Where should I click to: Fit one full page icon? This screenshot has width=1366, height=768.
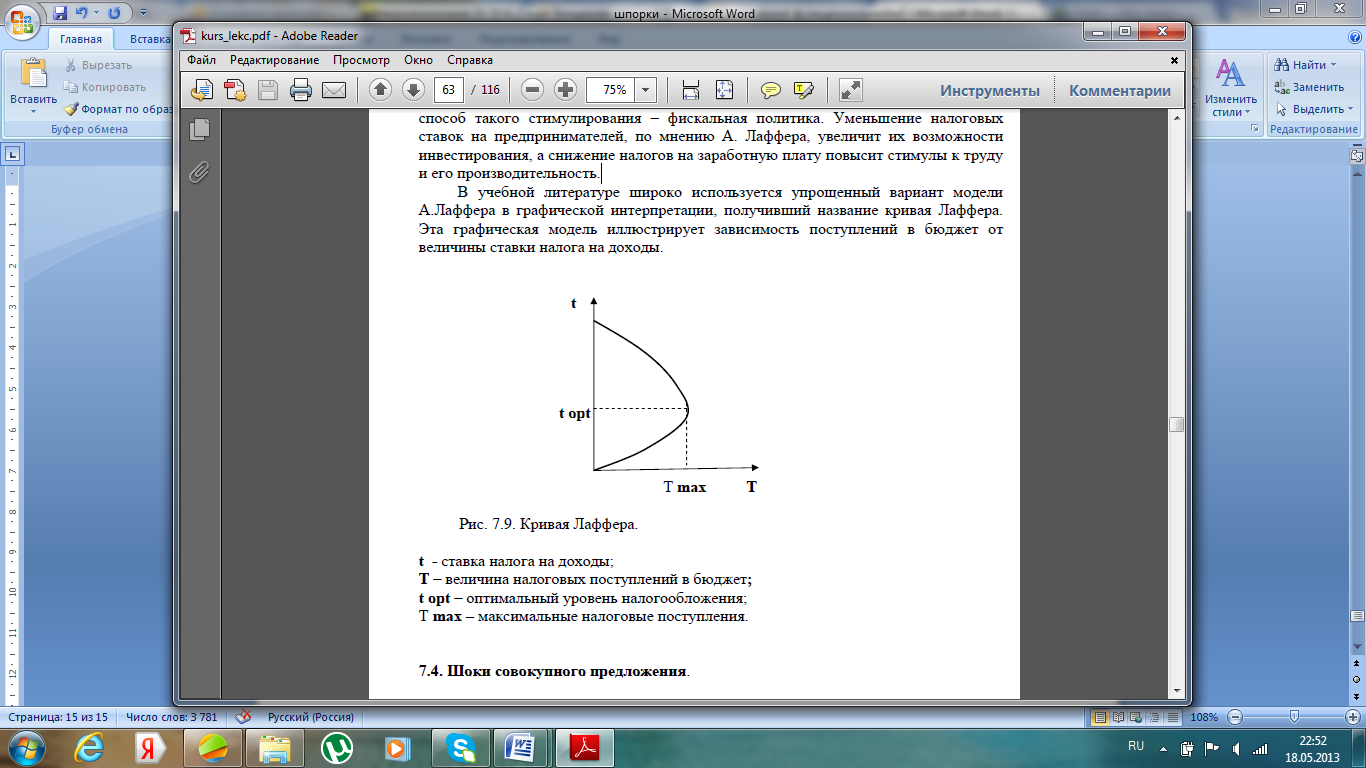[x=724, y=90]
